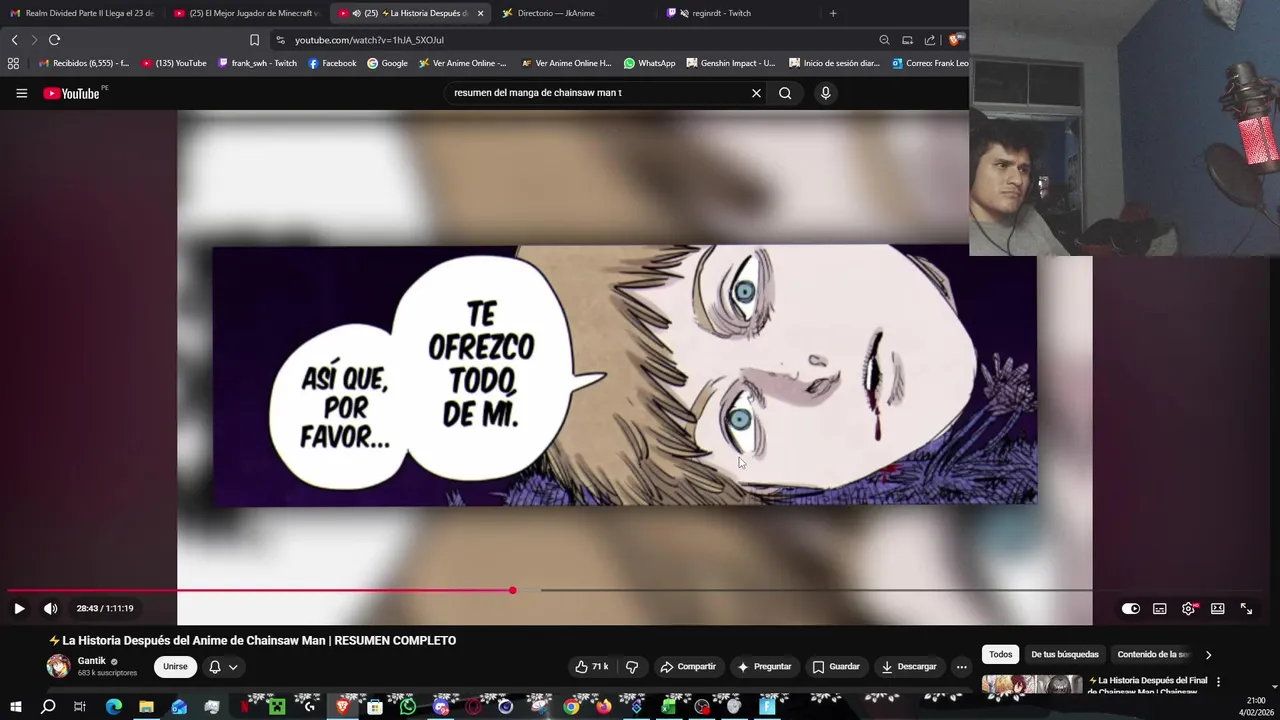The image size is (1280, 720).
Task: Open Correo: Frank Leo bookmark
Action: point(929,63)
